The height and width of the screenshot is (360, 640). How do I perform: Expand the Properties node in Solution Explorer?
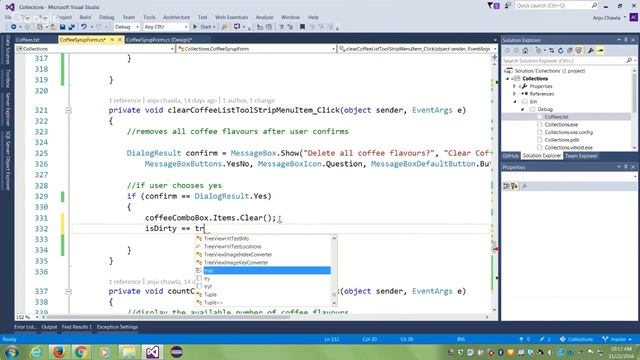[x=515, y=87]
